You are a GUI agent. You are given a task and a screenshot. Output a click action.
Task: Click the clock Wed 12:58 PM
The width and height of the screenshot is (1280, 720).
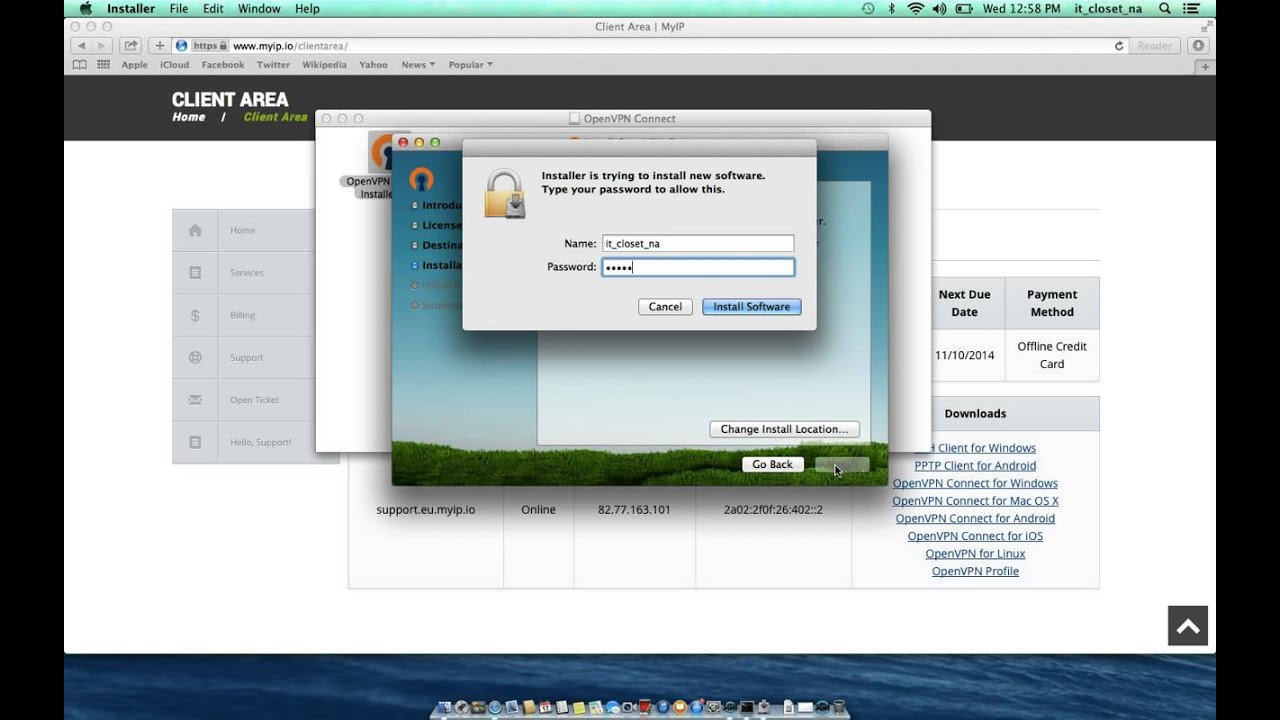point(1021,8)
